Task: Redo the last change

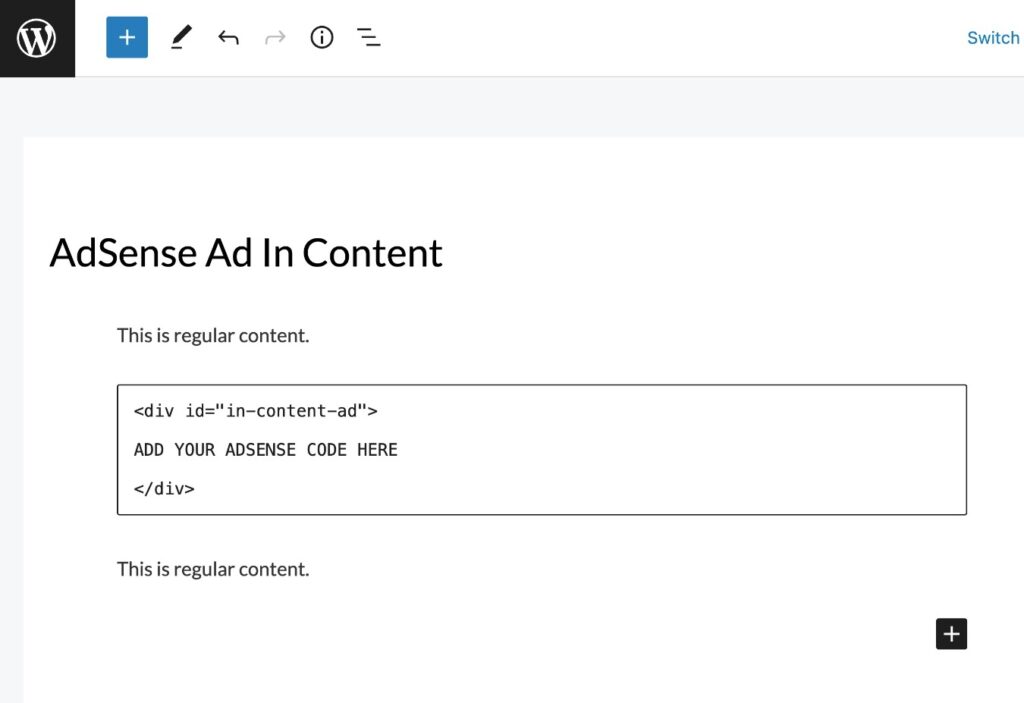Action: (x=275, y=37)
